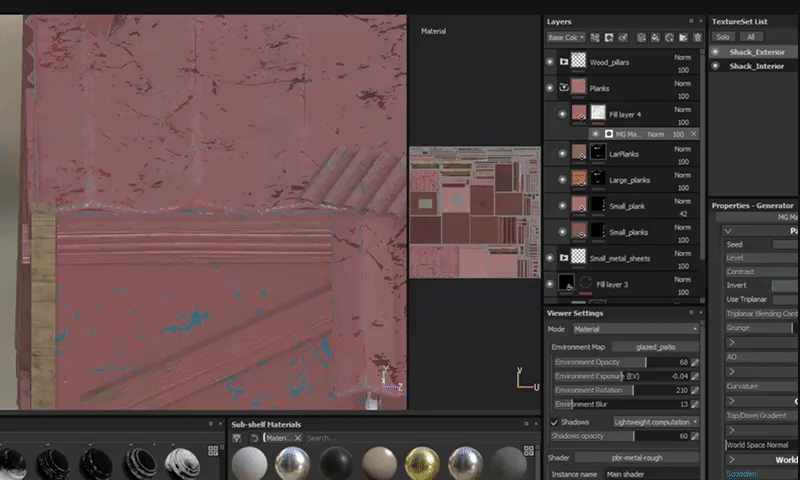The image size is (800, 480).
Task: Select the Shack_Interior texture set
Action: click(x=757, y=66)
